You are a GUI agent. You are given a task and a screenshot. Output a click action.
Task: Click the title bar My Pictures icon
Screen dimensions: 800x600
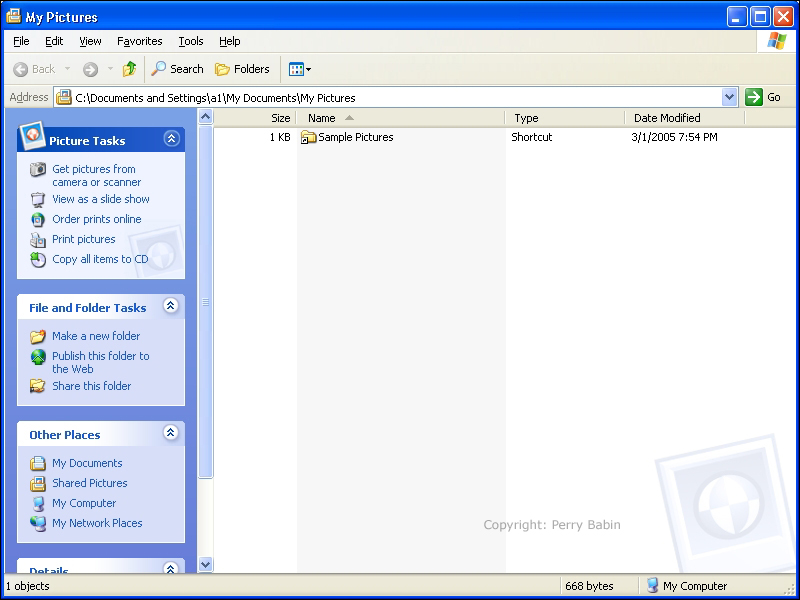14,17
